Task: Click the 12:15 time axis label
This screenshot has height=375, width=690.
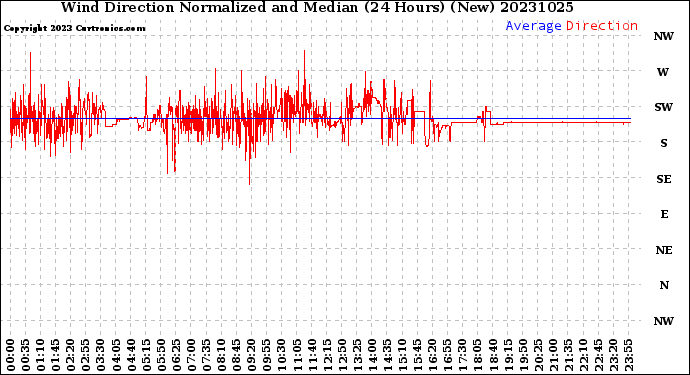Action: tap(327, 355)
